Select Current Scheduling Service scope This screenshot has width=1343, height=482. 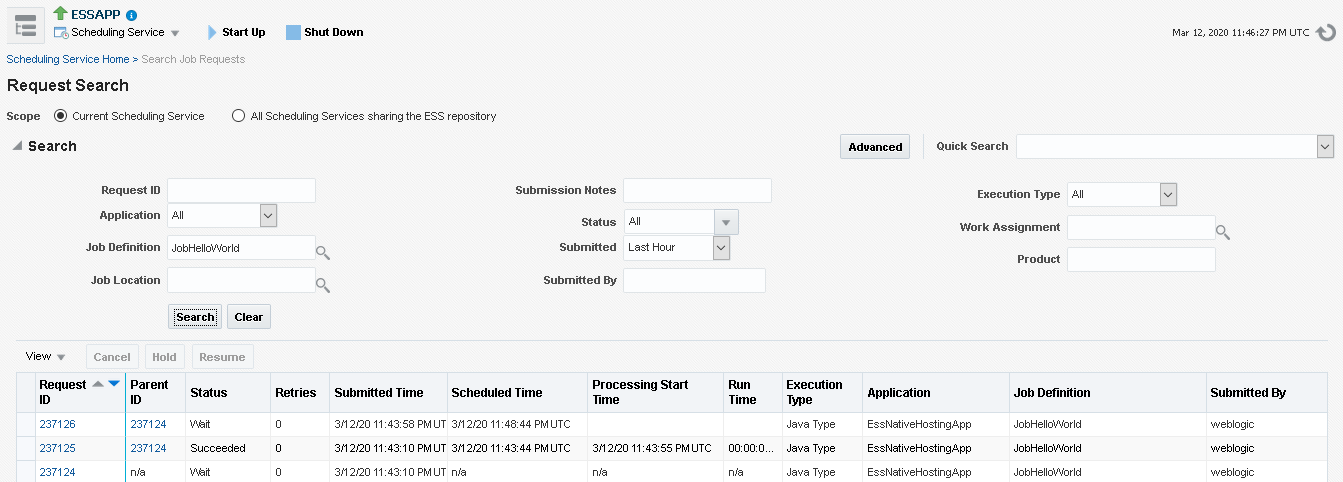(x=61, y=116)
